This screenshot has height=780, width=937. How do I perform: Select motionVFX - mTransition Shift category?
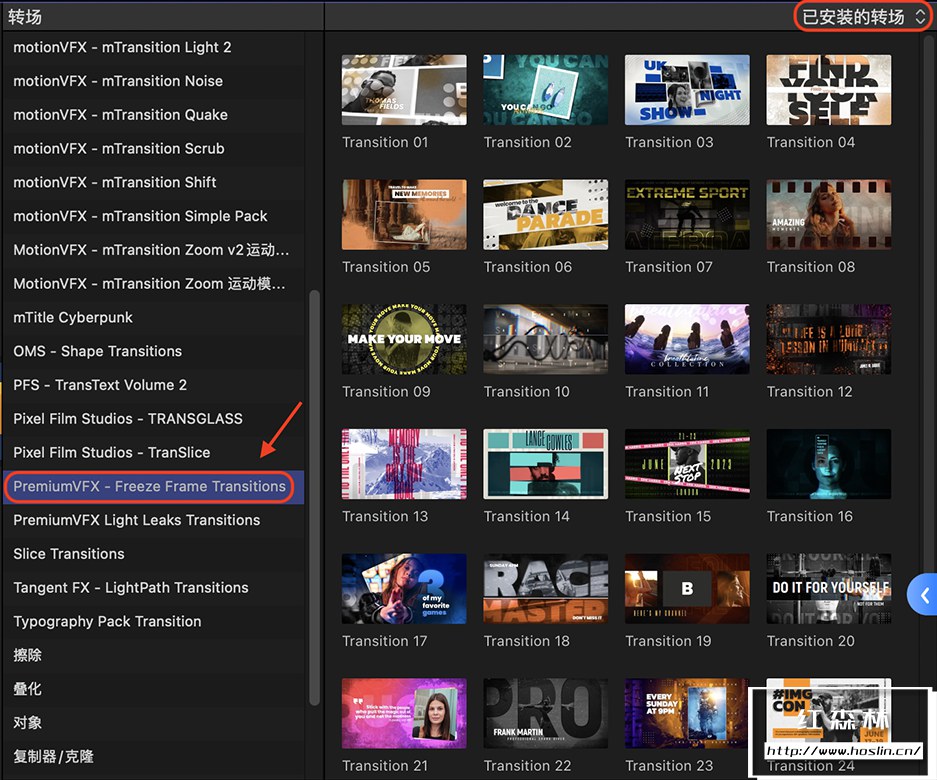coord(153,182)
